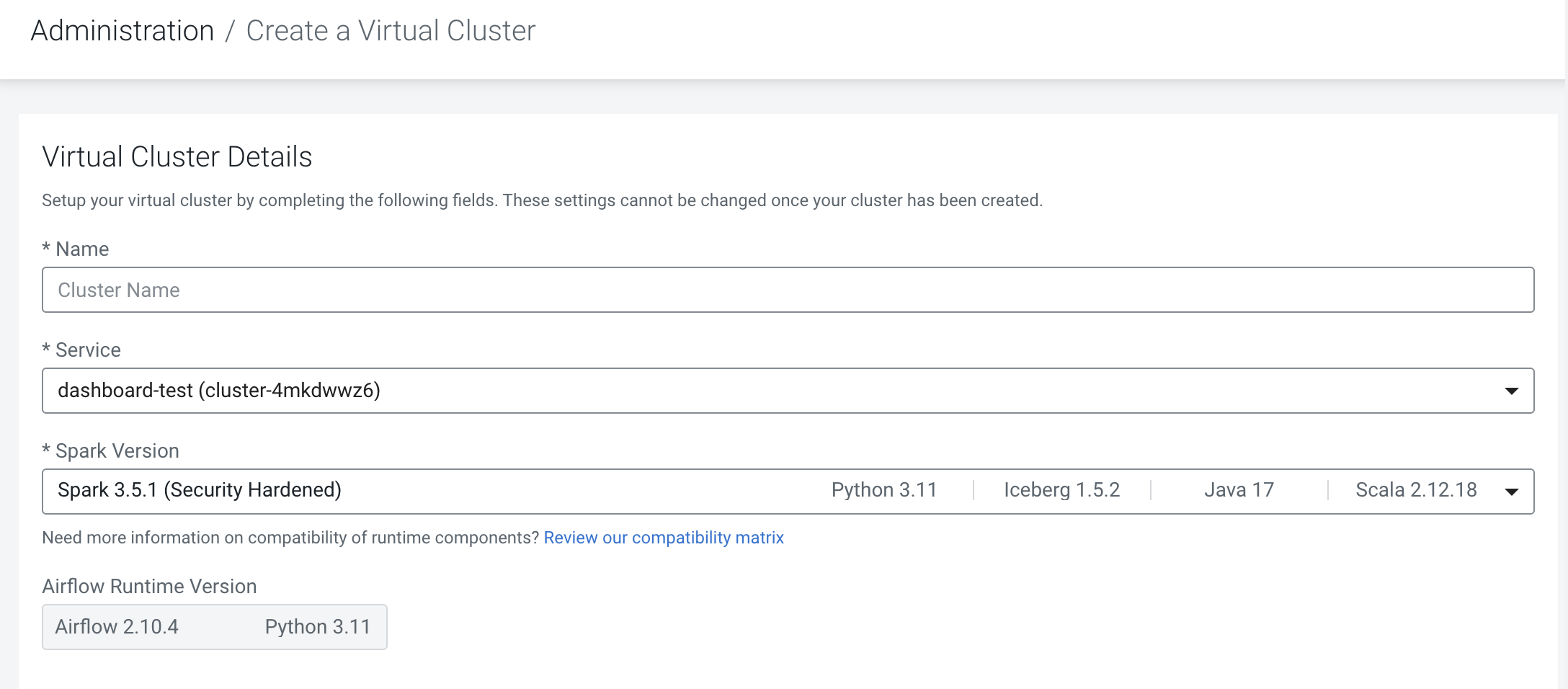
Task: Click the Service field label
Action: (x=87, y=350)
